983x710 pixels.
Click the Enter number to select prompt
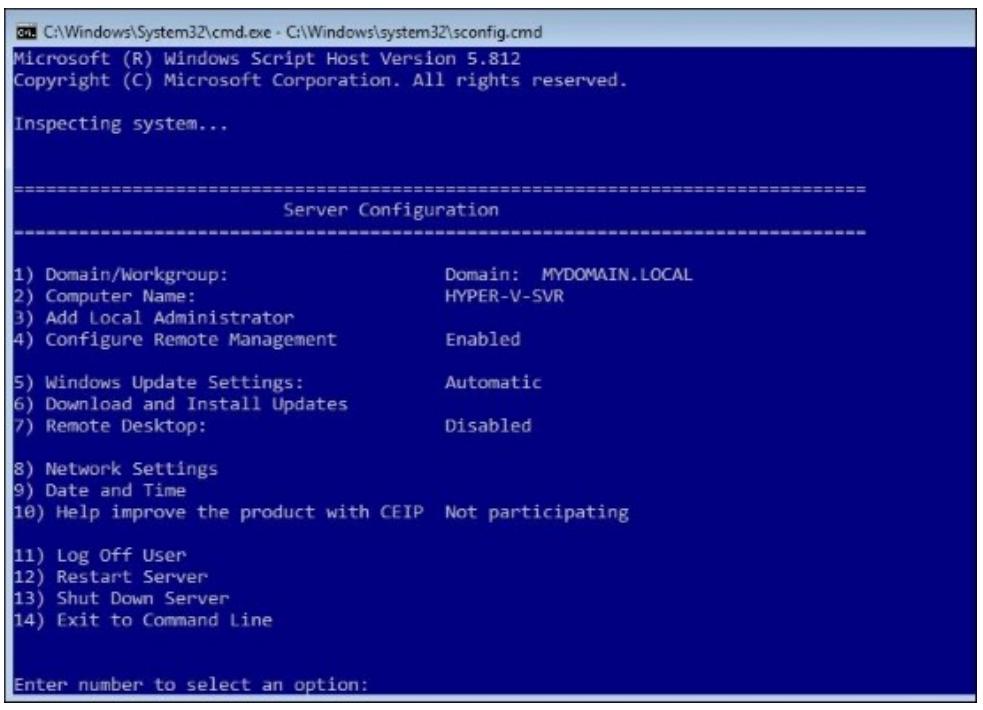tap(191, 684)
